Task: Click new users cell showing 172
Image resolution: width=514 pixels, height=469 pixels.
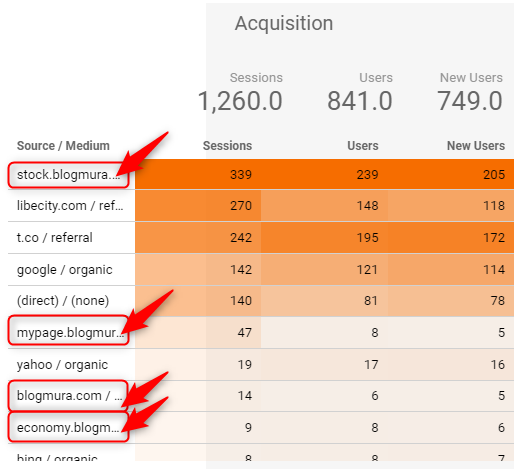Action: coord(494,238)
